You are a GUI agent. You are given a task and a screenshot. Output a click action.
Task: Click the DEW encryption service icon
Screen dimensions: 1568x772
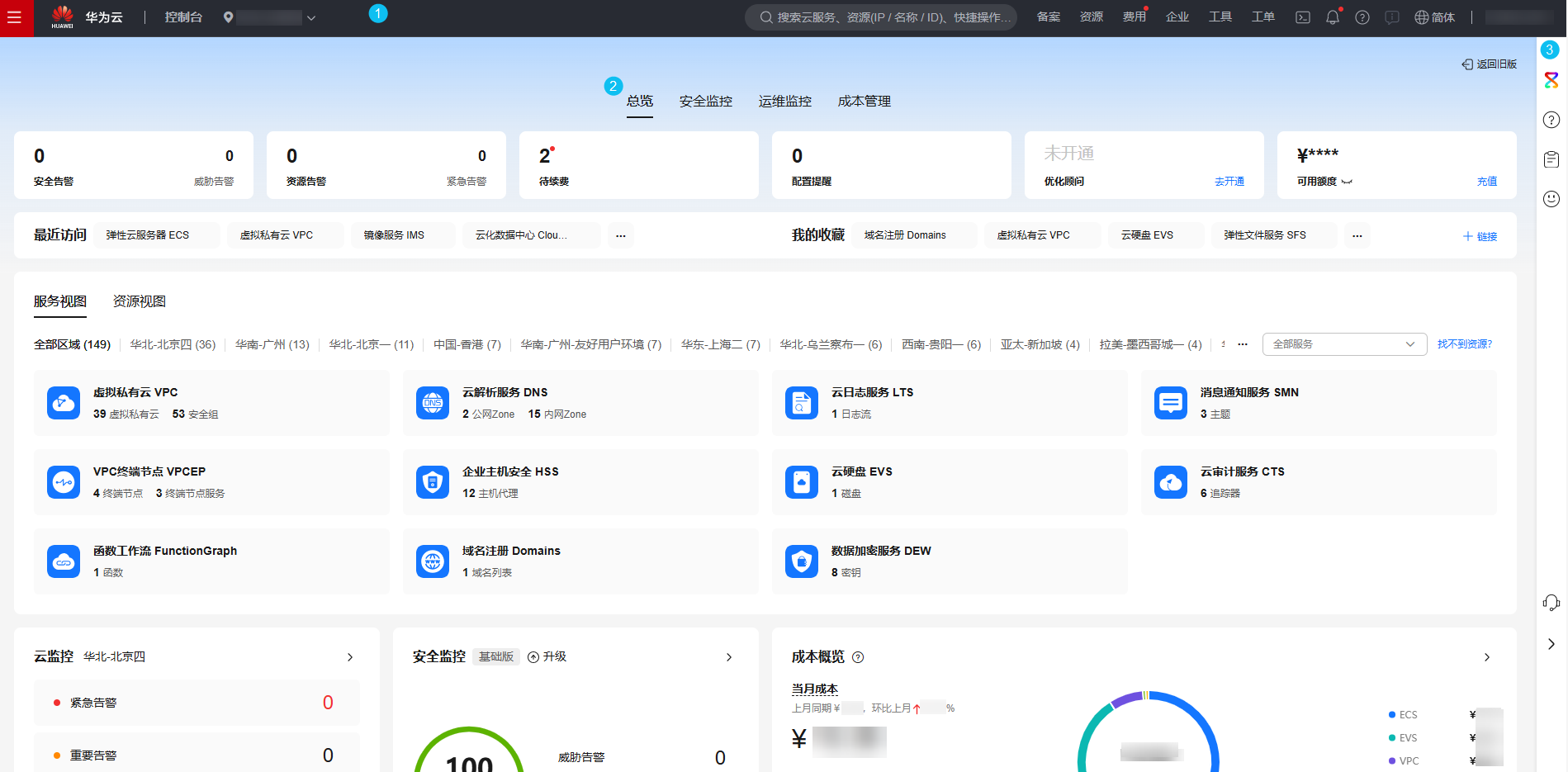802,561
